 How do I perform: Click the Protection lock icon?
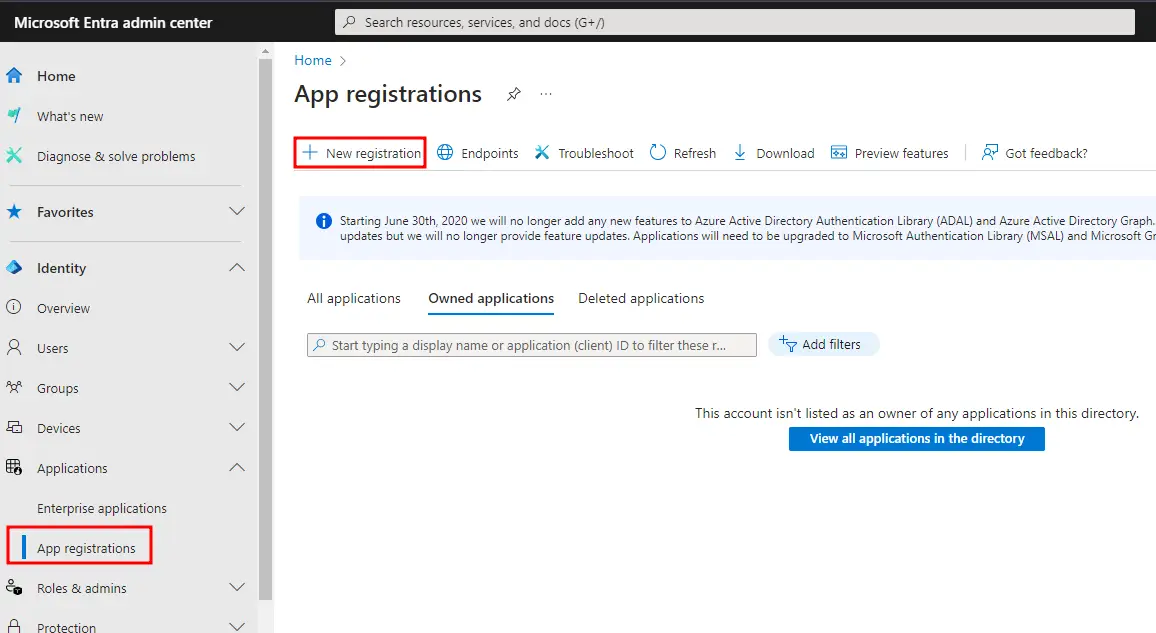(14, 626)
